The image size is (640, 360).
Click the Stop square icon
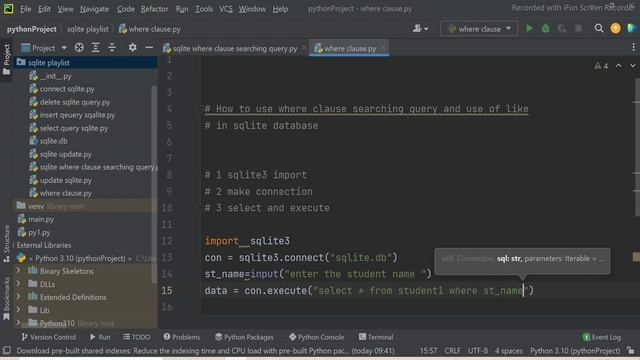pyautogui.click(x=578, y=29)
